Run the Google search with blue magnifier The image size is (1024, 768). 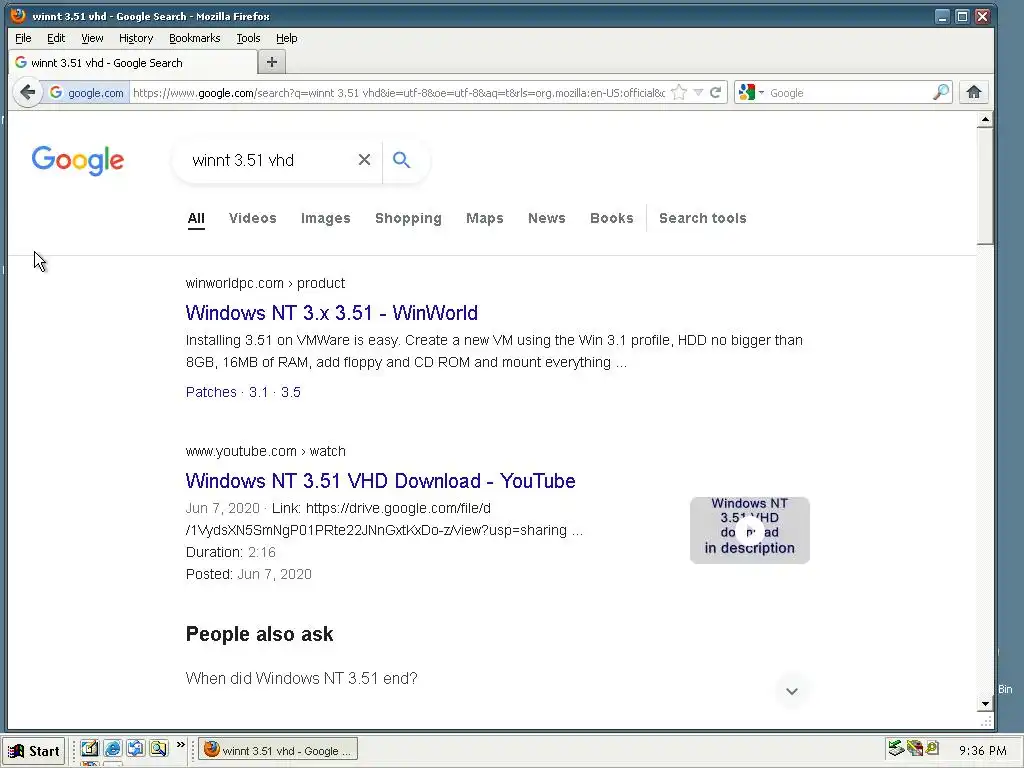[x=402, y=160]
